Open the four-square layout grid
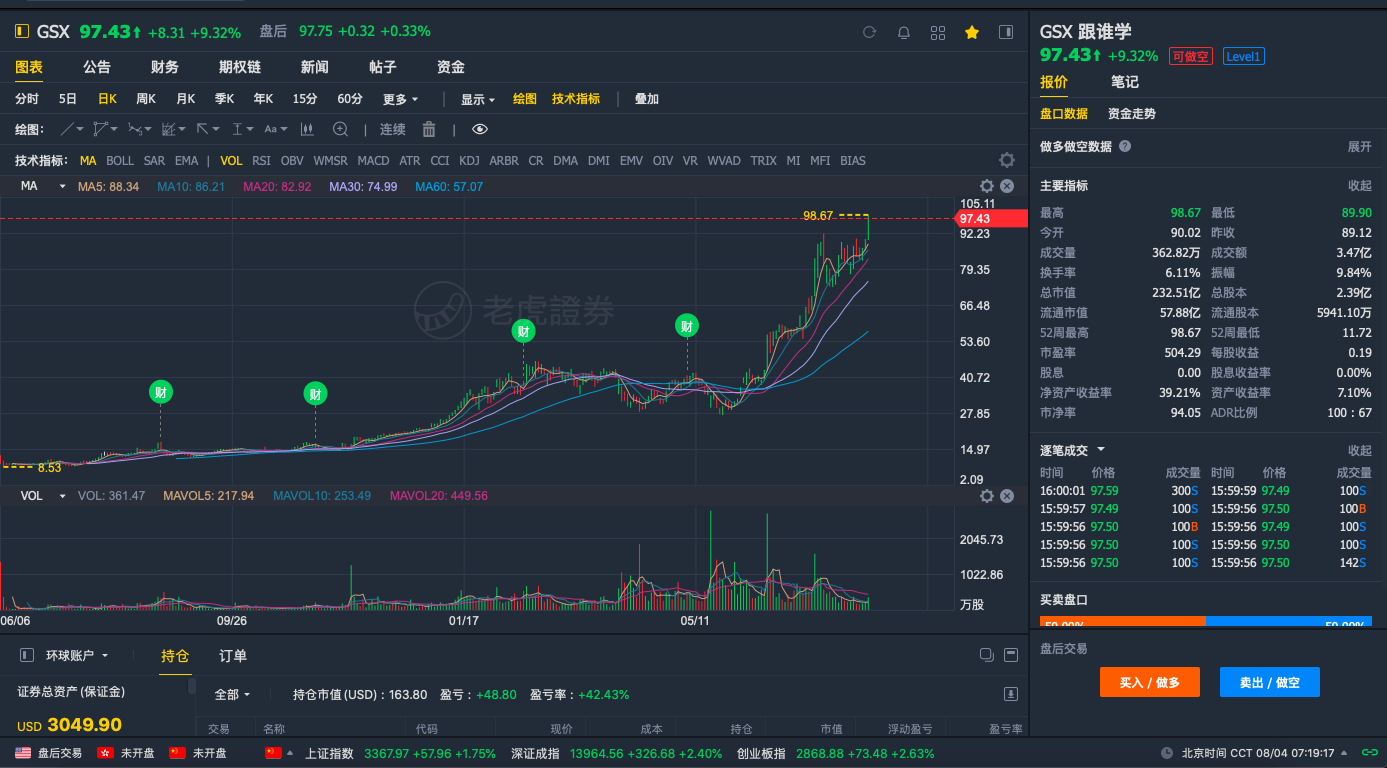This screenshot has width=1387, height=768. tap(938, 32)
